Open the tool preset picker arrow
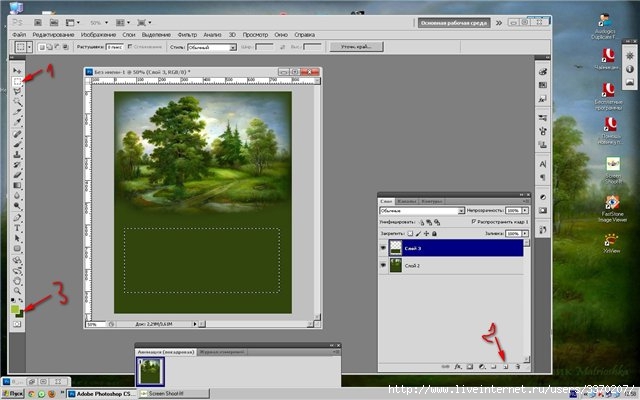Screen dimensions: 640x400 [x=29, y=47]
